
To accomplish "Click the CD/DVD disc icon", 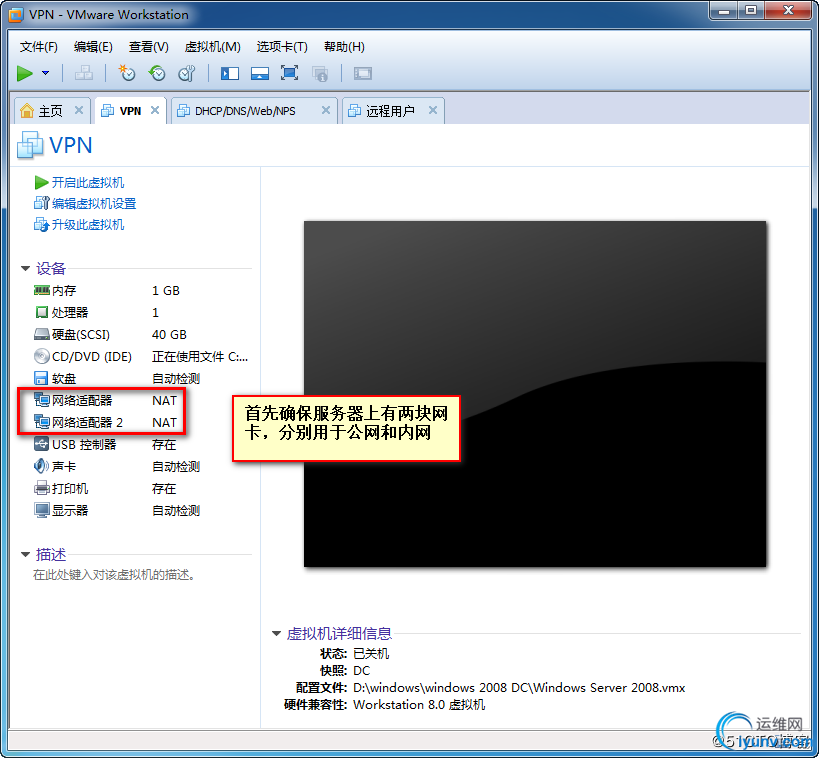I will coord(41,356).
